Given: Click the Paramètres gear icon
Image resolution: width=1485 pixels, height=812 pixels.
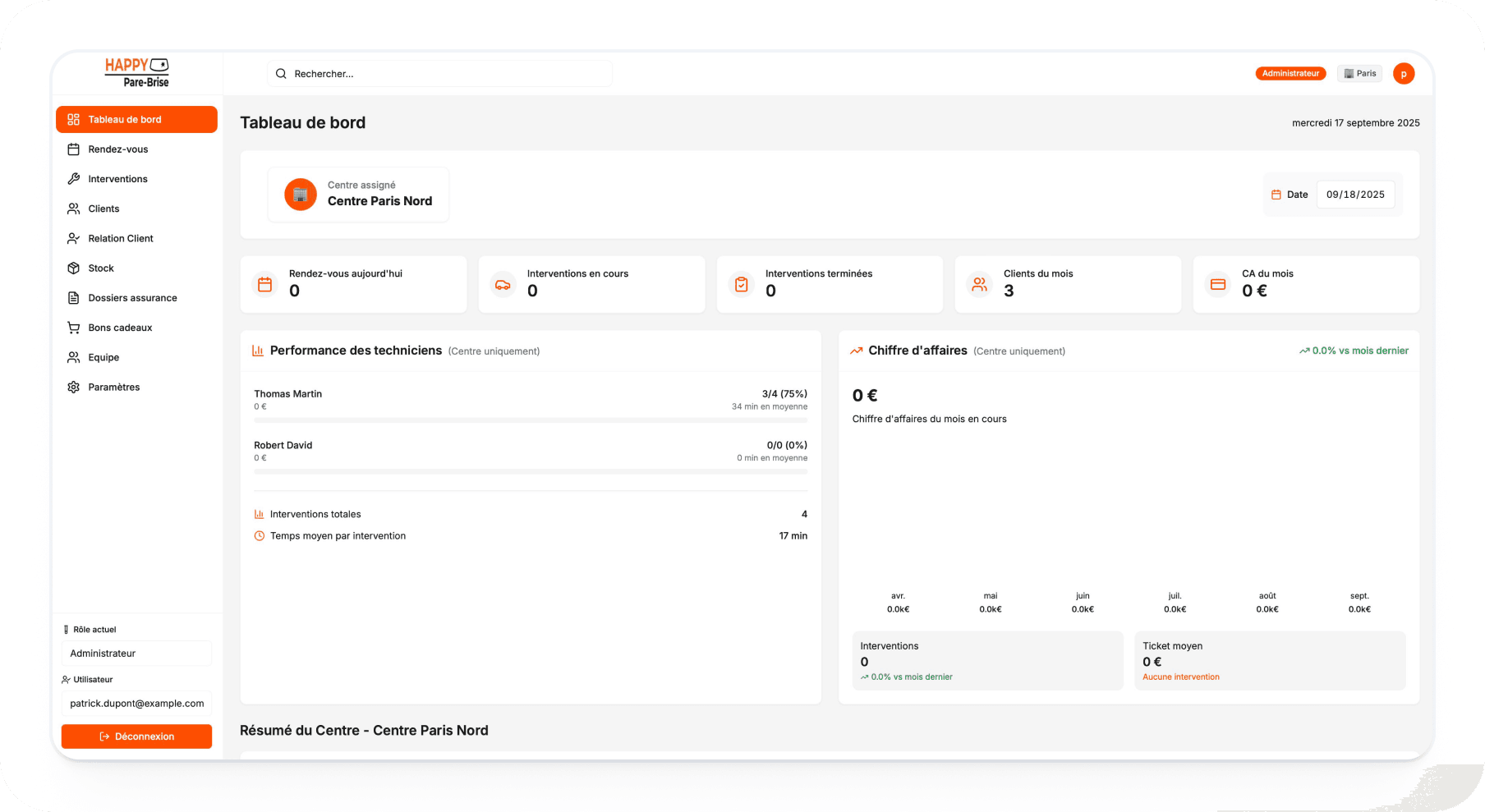Looking at the screenshot, I should [73, 388].
